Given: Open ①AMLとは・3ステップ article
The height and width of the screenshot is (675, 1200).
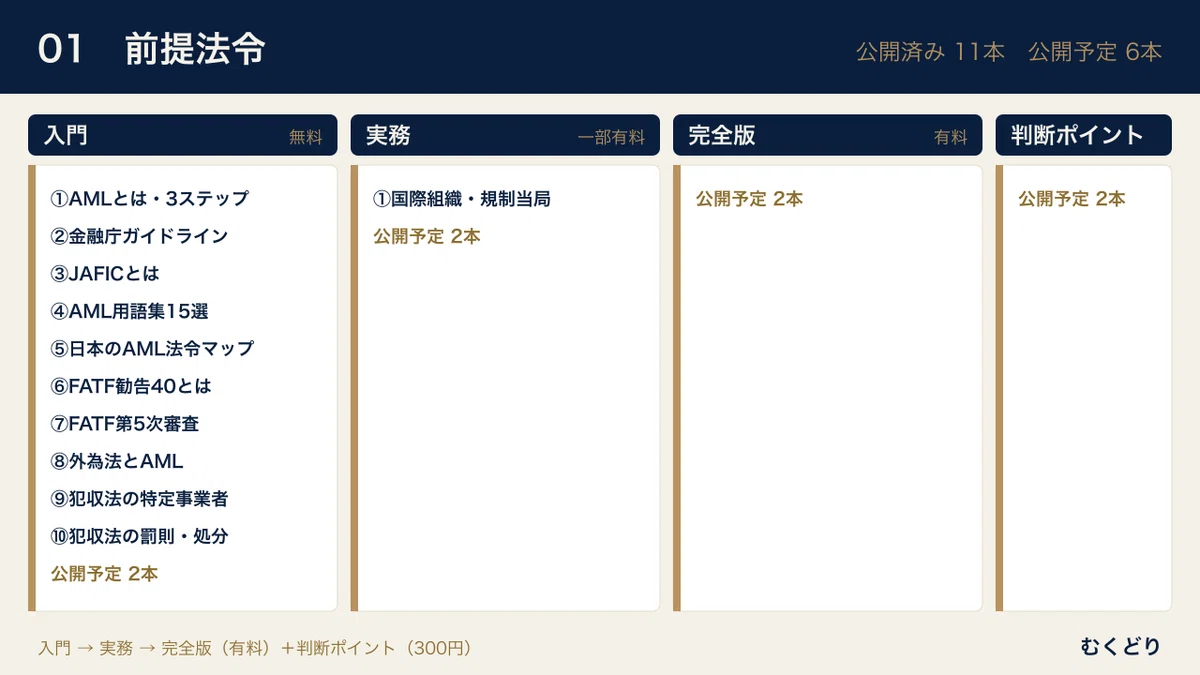Looking at the screenshot, I should [150, 198].
